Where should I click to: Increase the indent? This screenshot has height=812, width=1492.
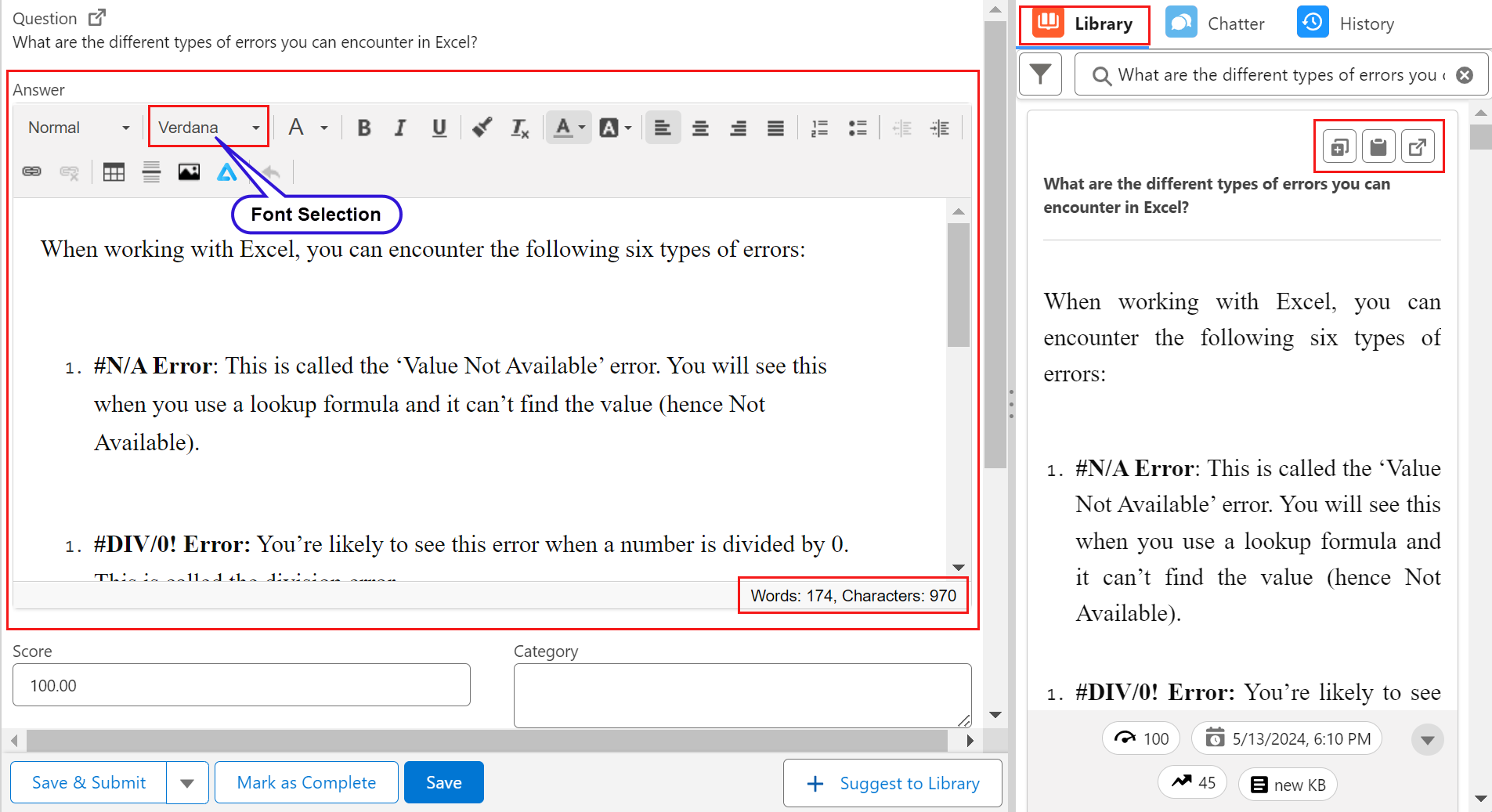(x=940, y=128)
